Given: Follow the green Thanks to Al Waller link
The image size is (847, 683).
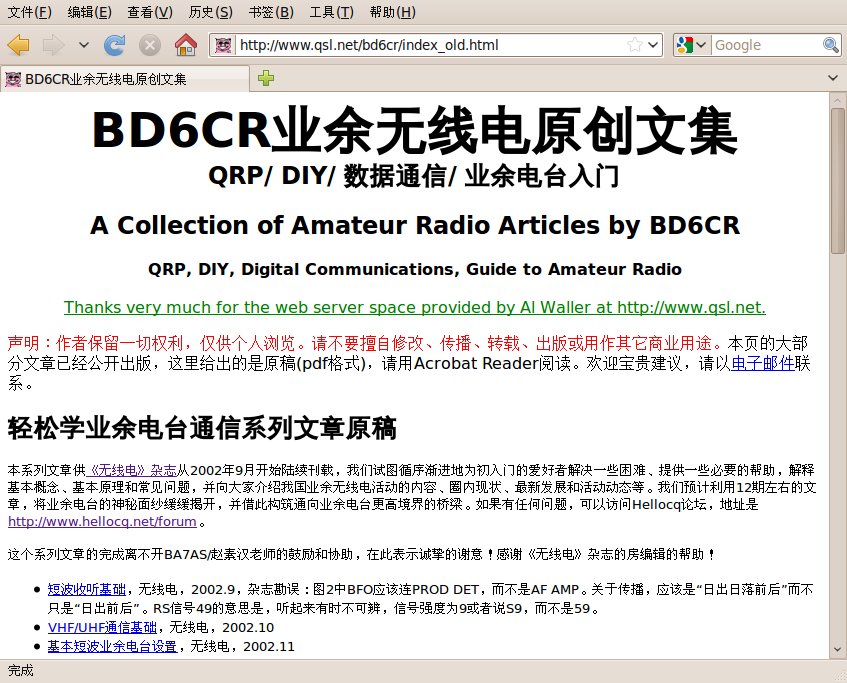Looking at the screenshot, I should pyautogui.click(x=415, y=307).
